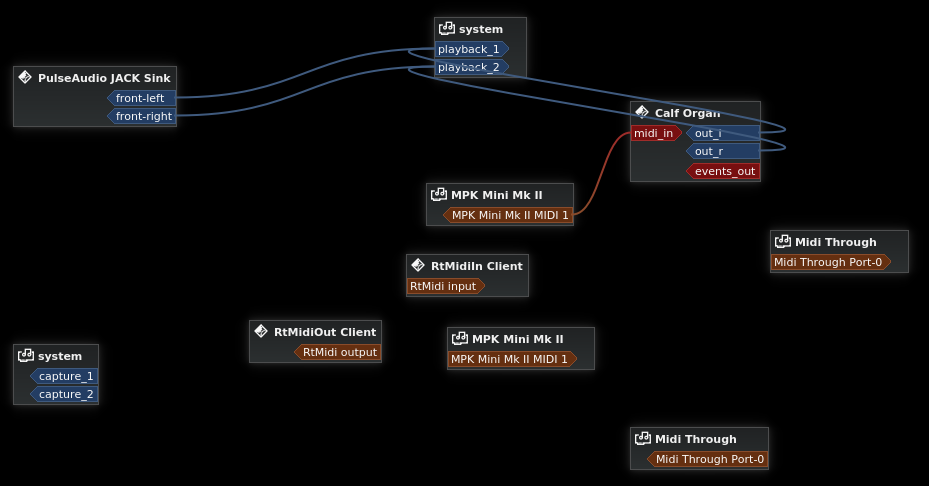Click title of the unconnected MPK Mini Mk II node
This screenshot has height=486, width=929.
click(518, 339)
